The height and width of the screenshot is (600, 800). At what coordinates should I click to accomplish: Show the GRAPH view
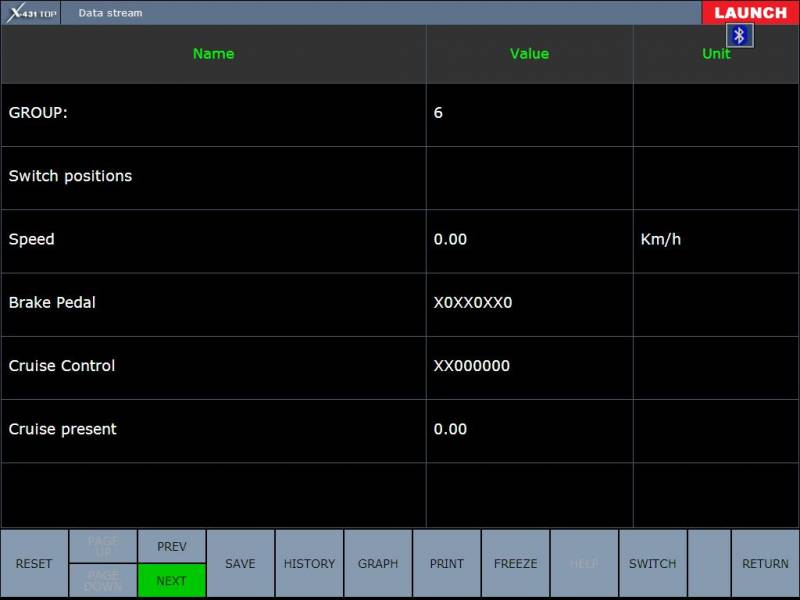tap(378, 564)
